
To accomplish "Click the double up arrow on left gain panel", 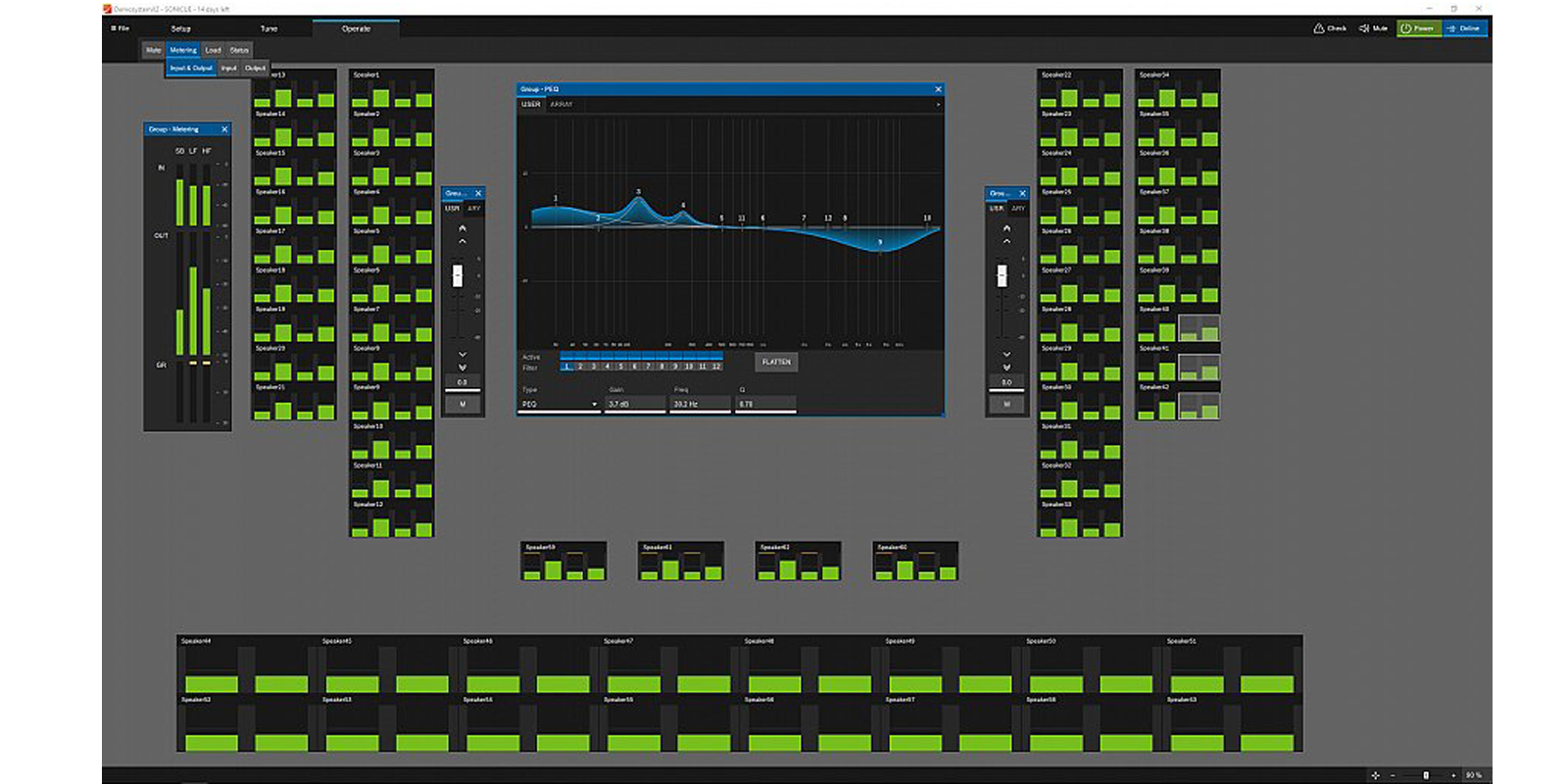I will tap(463, 228).
